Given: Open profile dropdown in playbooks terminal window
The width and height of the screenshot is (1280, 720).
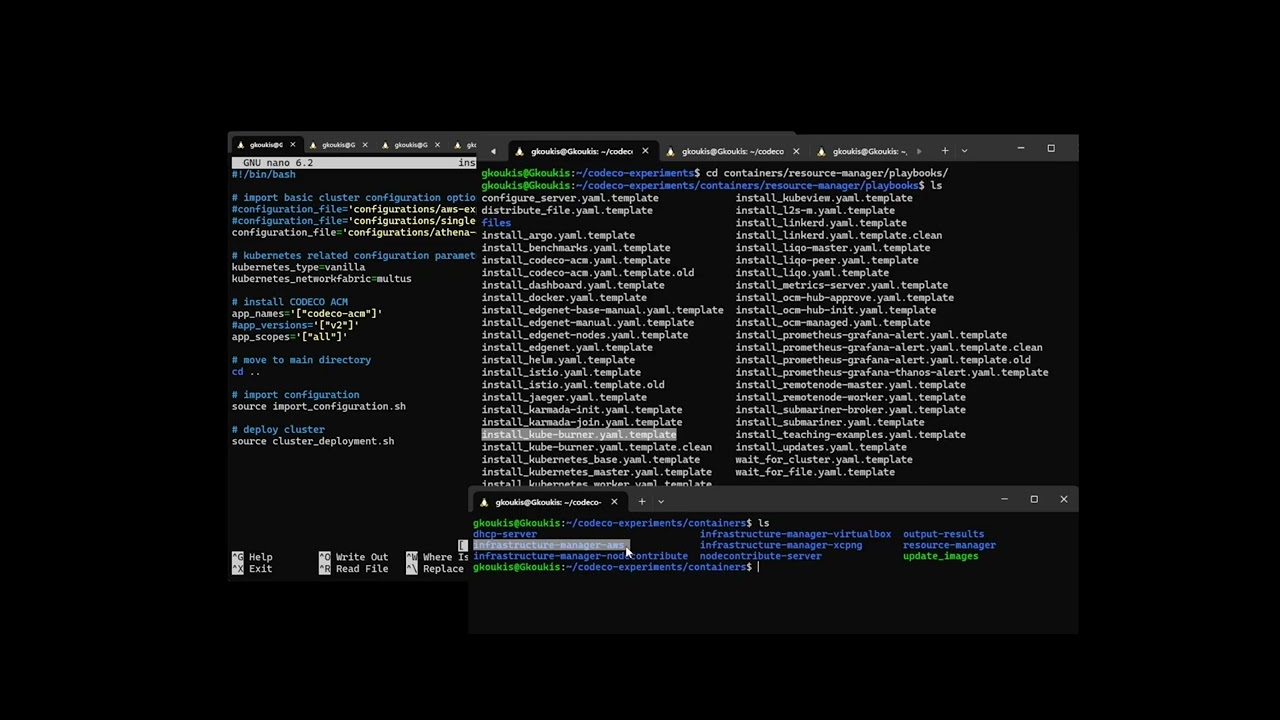Looking at the screenshot, I should point(964,151).
